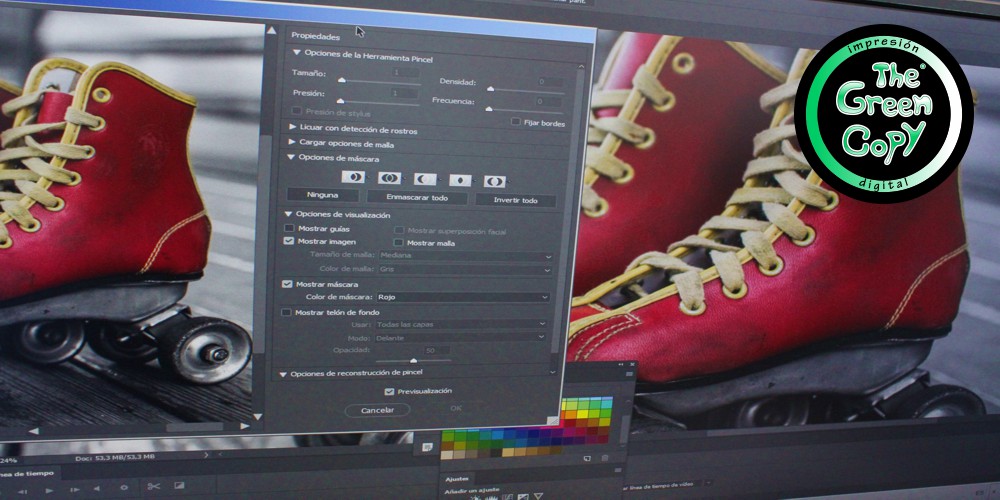
Task: Click the third mask option icon (subtract from selection)
Action: click(x=425, y=179)
